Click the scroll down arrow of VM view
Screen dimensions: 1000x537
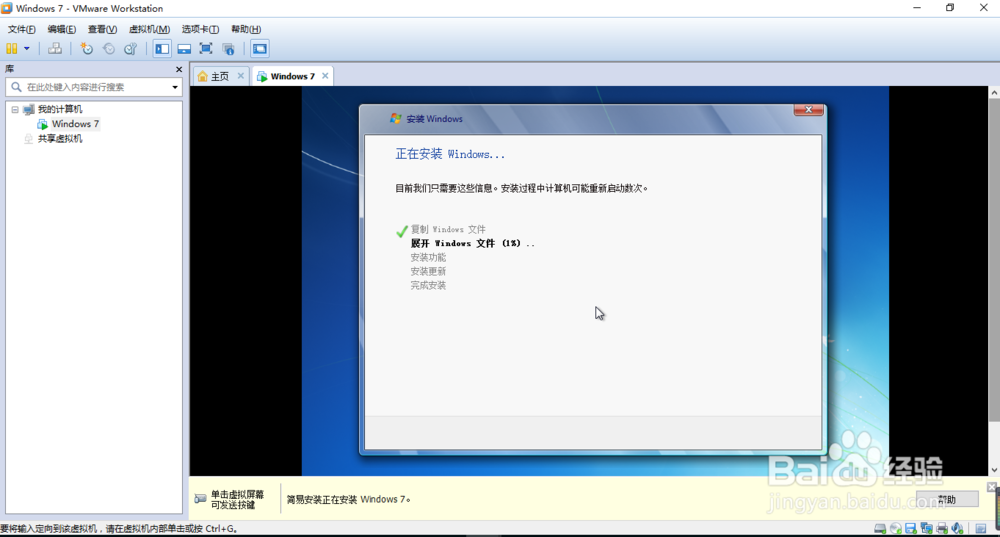(x=994, y=470)
